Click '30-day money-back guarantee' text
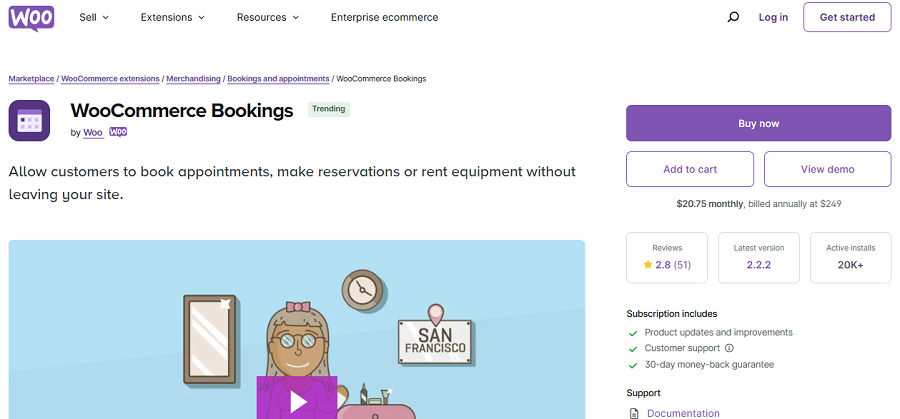The width and height of the screenshot is (900, 419). coord(709,364)
